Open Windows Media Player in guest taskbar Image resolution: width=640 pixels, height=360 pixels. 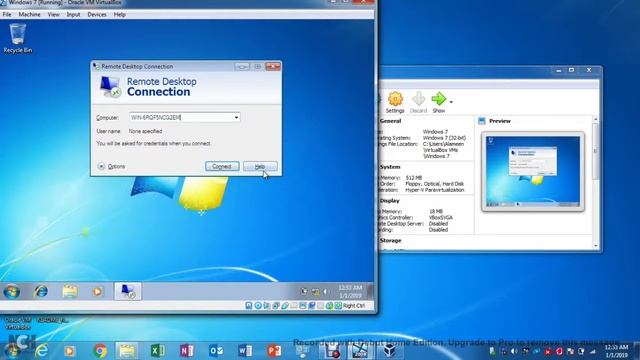click(x=97, y=291)
